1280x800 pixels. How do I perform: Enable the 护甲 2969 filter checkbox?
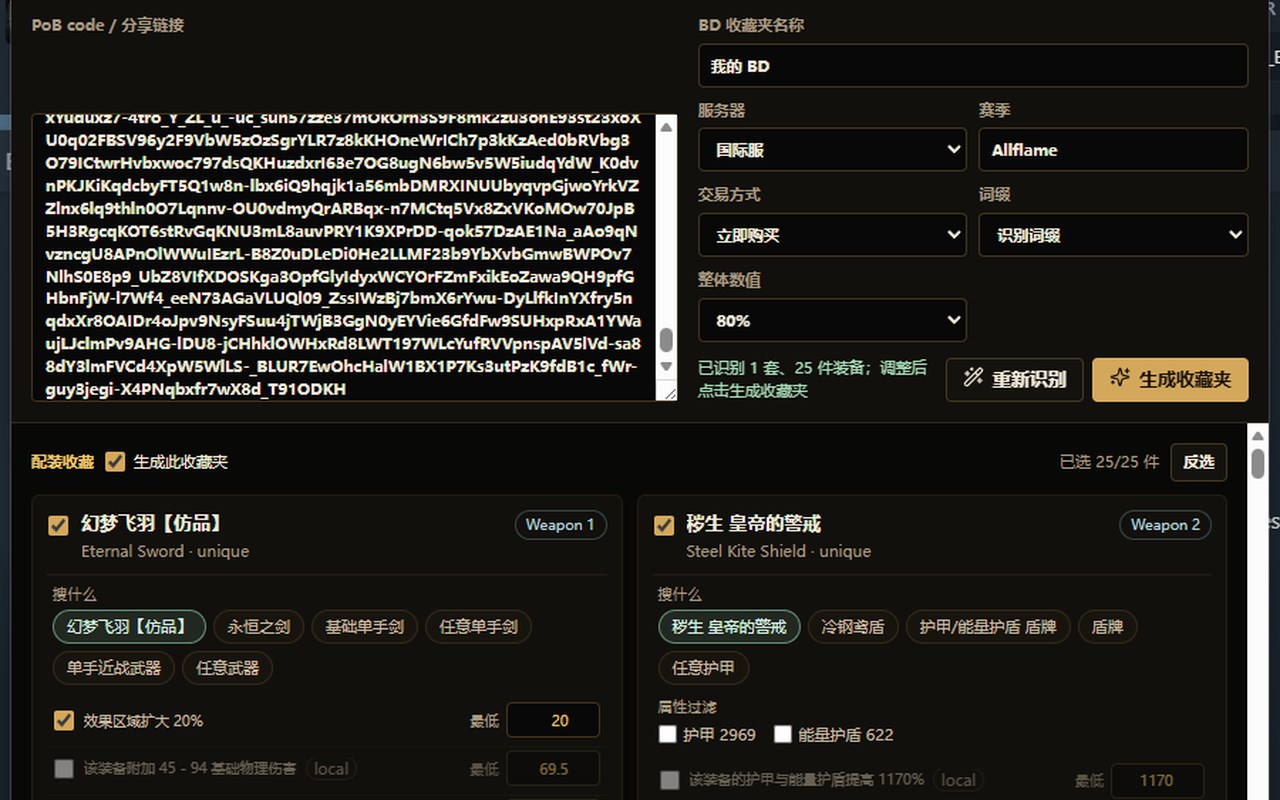[668, 734]
